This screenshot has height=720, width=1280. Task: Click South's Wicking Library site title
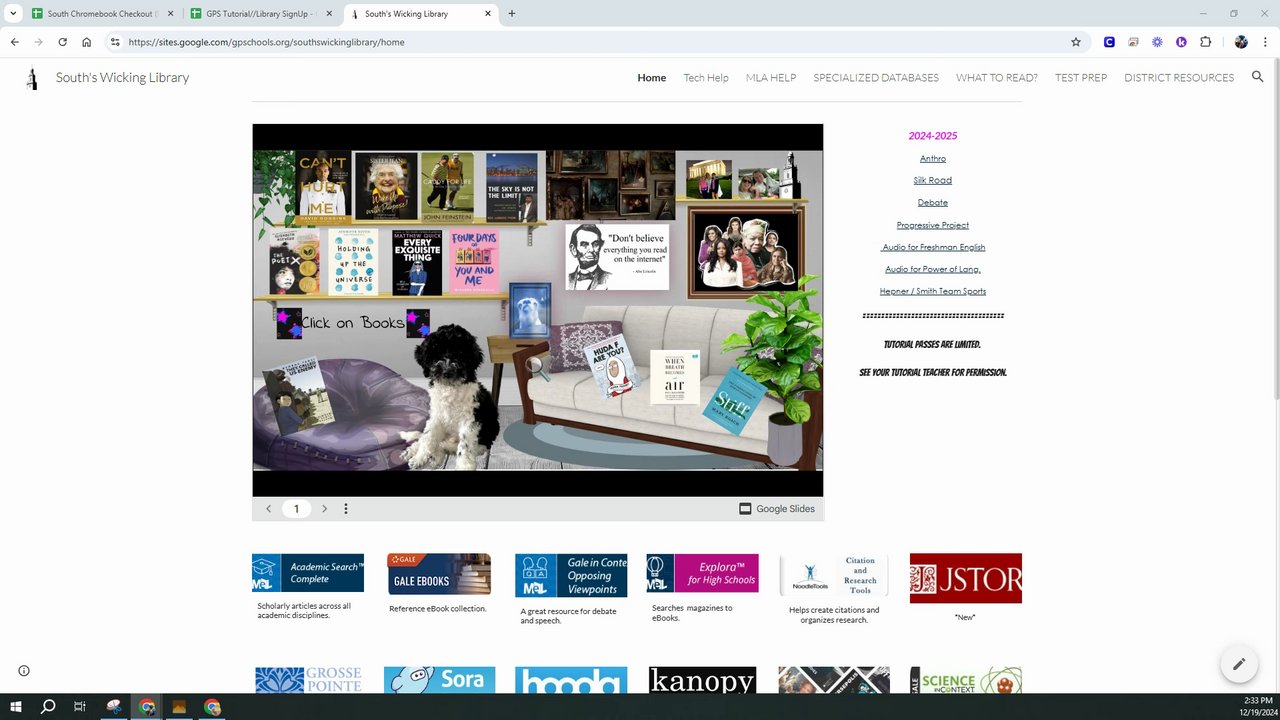pyautogui.click(x=122, y=78)
